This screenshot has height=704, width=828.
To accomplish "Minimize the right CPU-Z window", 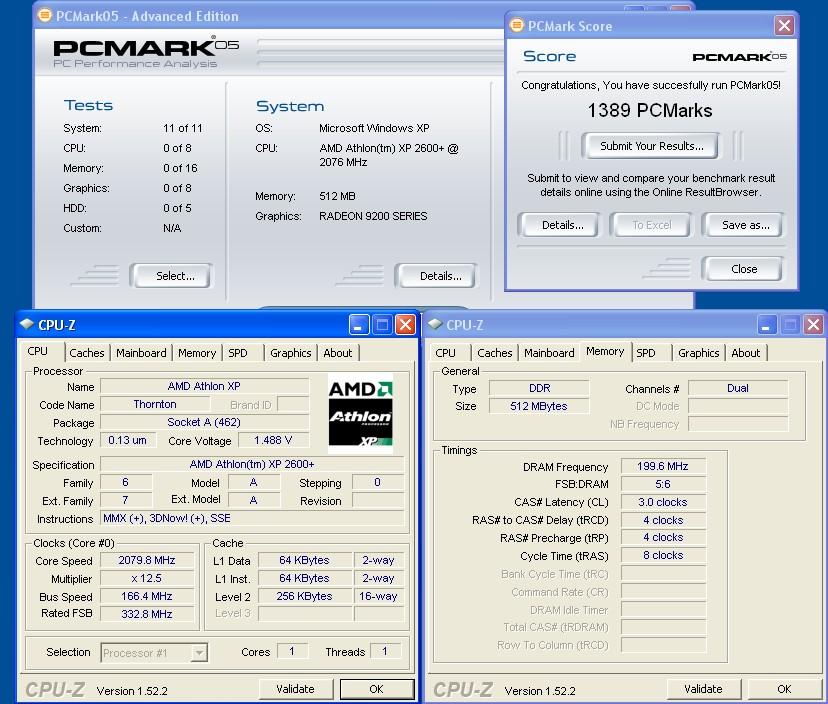I will [767, 325].
